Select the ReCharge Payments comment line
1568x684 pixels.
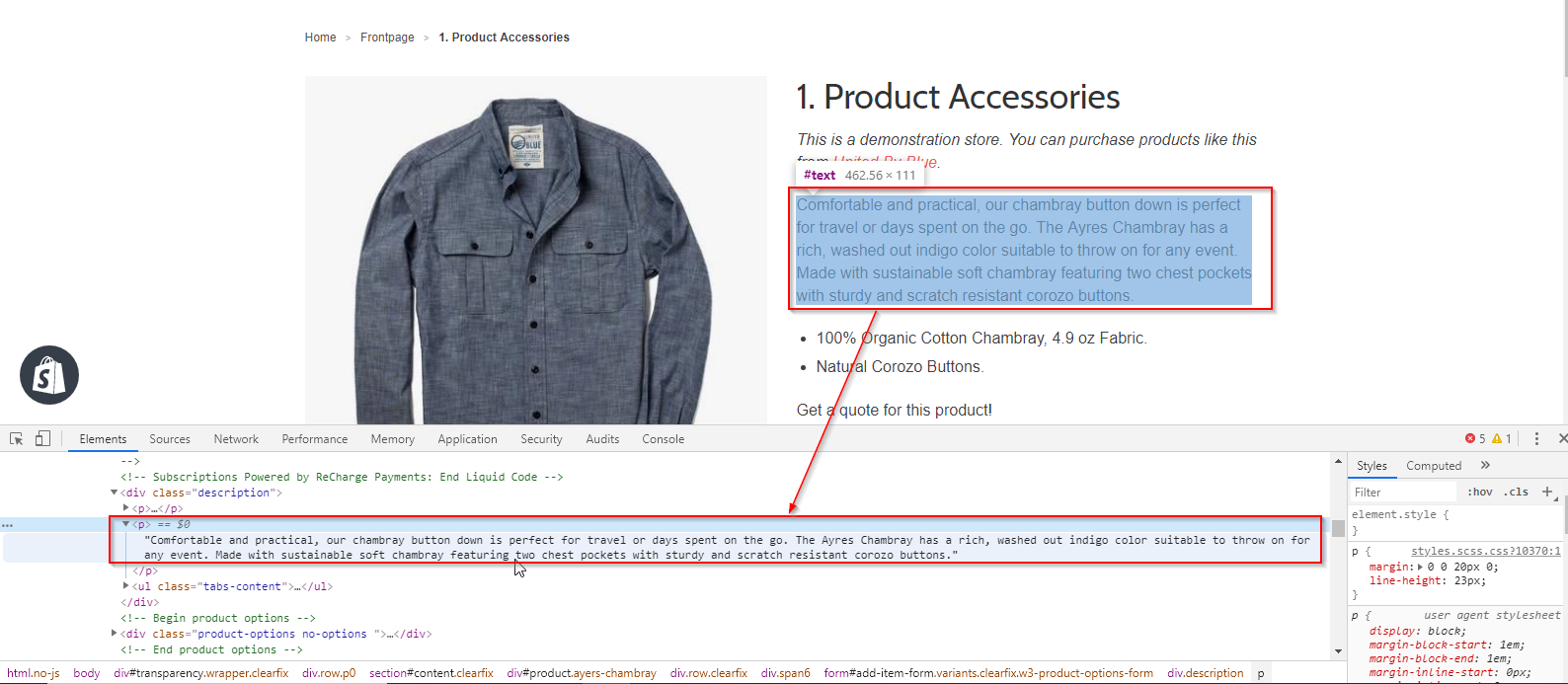point(342,477)
